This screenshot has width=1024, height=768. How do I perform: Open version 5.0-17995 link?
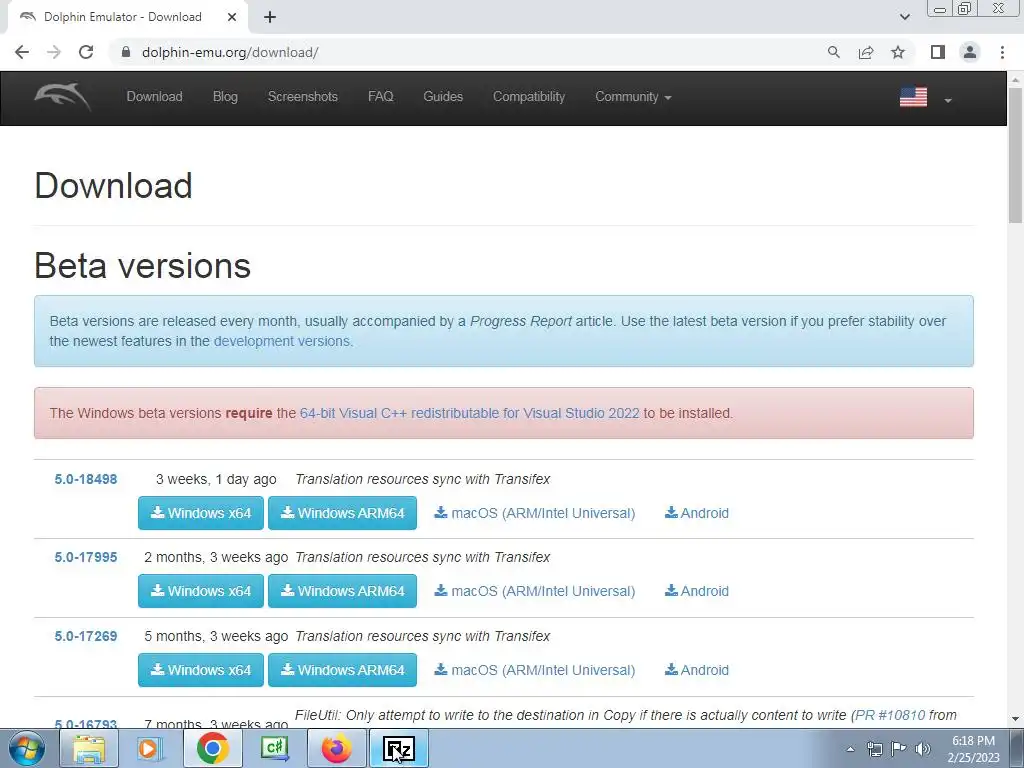coord(86,558)
